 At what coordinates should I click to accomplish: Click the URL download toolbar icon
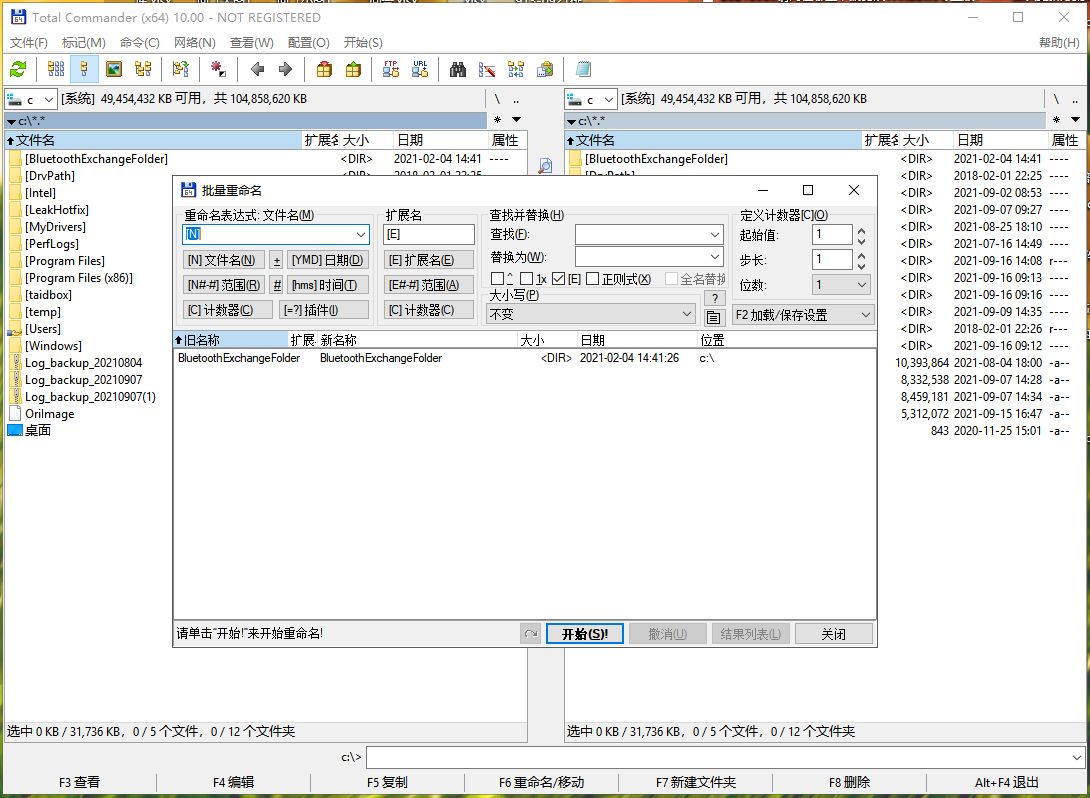point(418,69)
